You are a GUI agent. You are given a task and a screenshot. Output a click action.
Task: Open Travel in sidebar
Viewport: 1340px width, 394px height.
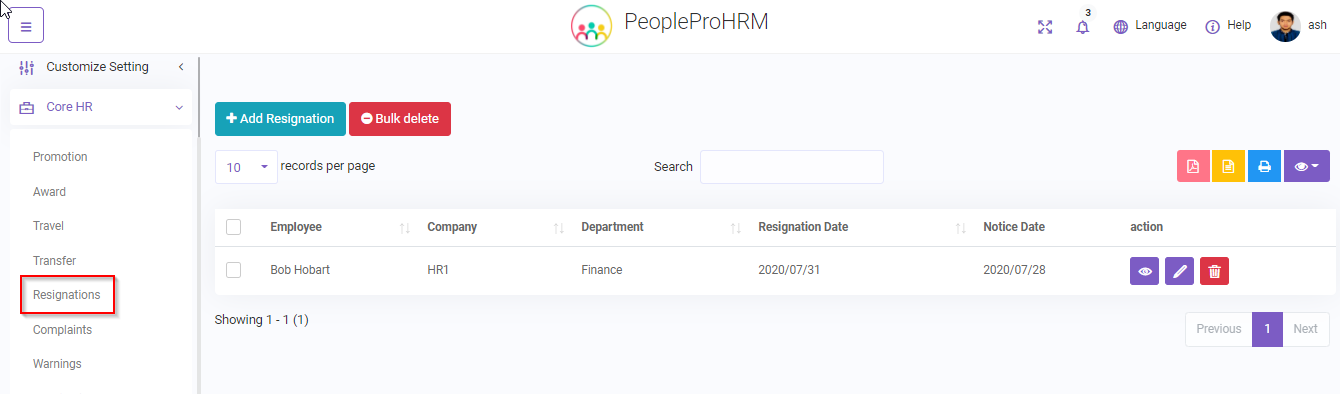(48, 226)
